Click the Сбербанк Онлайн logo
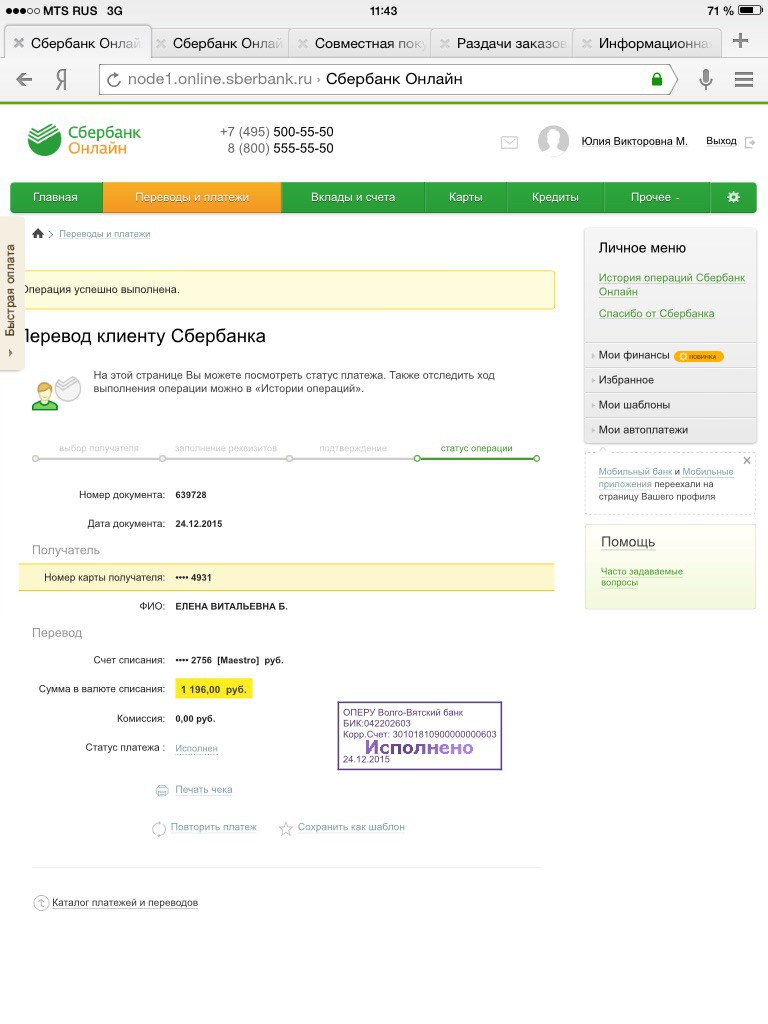Image resolution: width=768 pixels, height=1024 pixels. pyautogui.click(x=84, y=140)
